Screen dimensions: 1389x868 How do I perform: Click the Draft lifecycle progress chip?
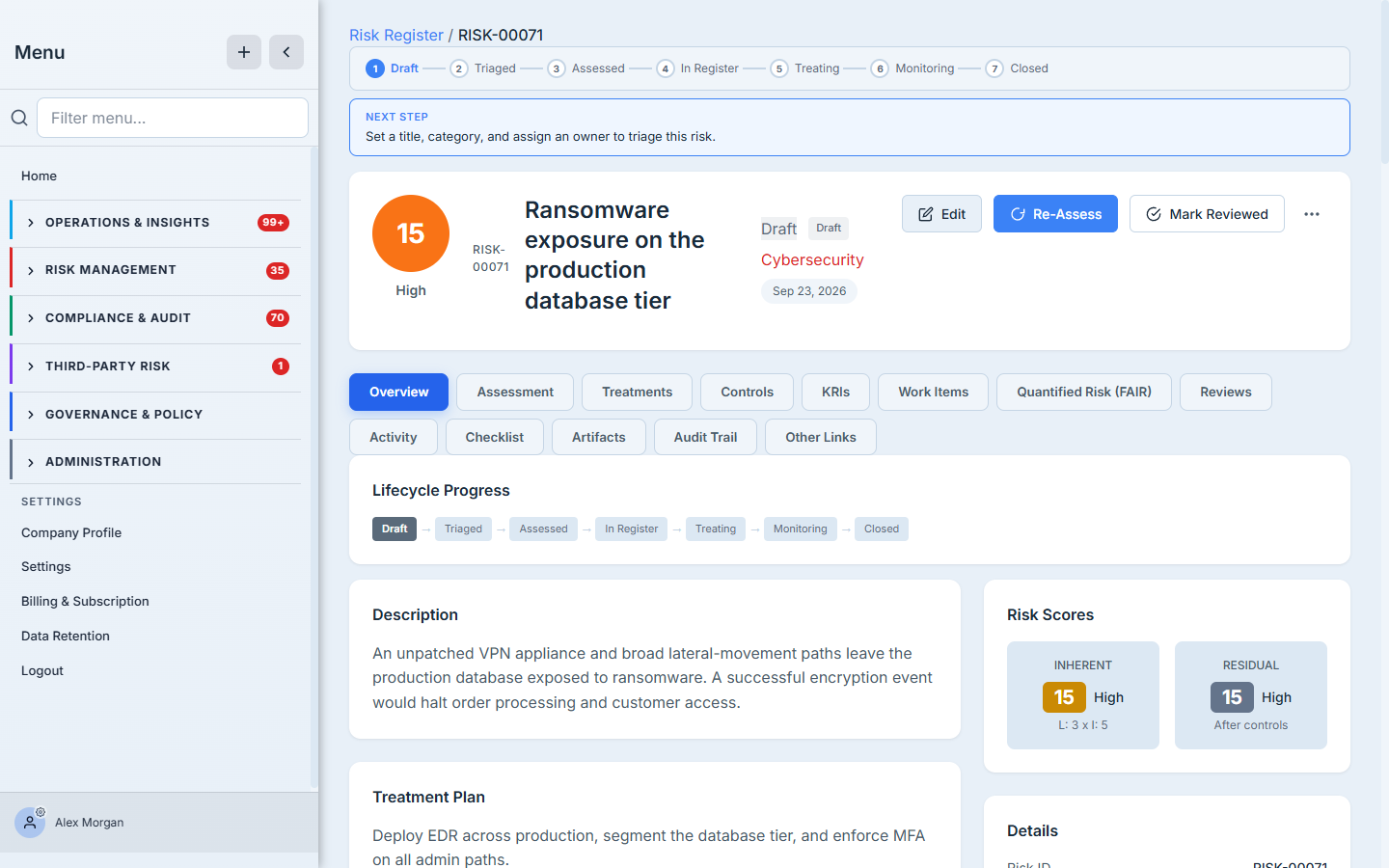(395, 529)
